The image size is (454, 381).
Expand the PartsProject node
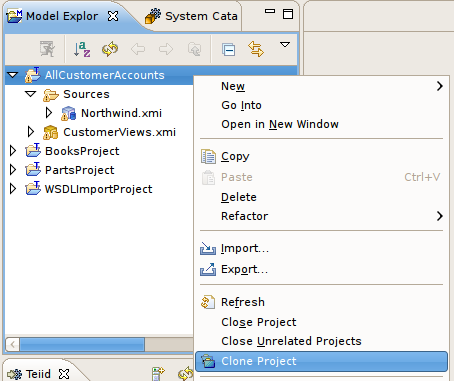[x=13, y=170]
